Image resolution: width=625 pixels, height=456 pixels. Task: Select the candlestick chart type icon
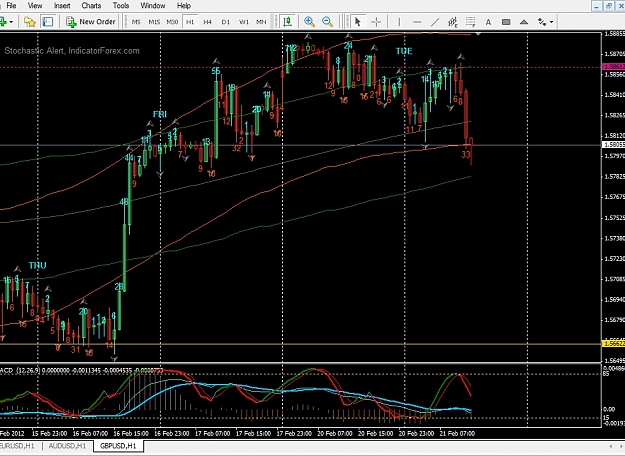pos(287,22)
